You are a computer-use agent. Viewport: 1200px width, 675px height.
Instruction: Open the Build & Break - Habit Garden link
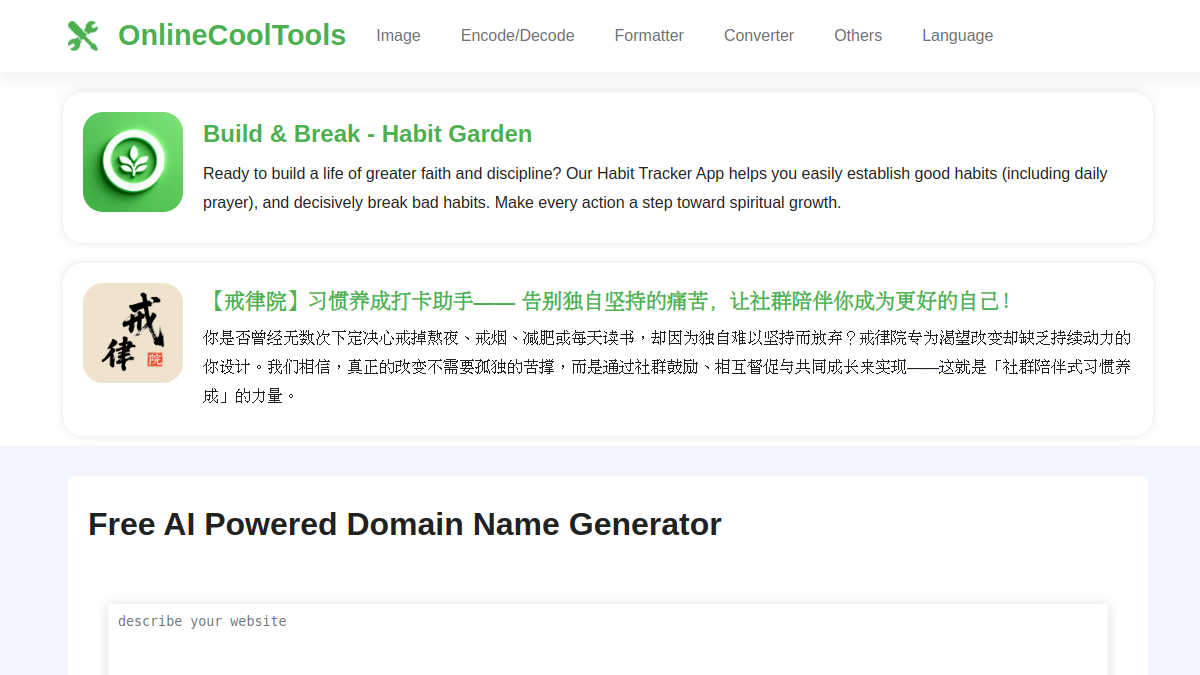coord(367,134)
